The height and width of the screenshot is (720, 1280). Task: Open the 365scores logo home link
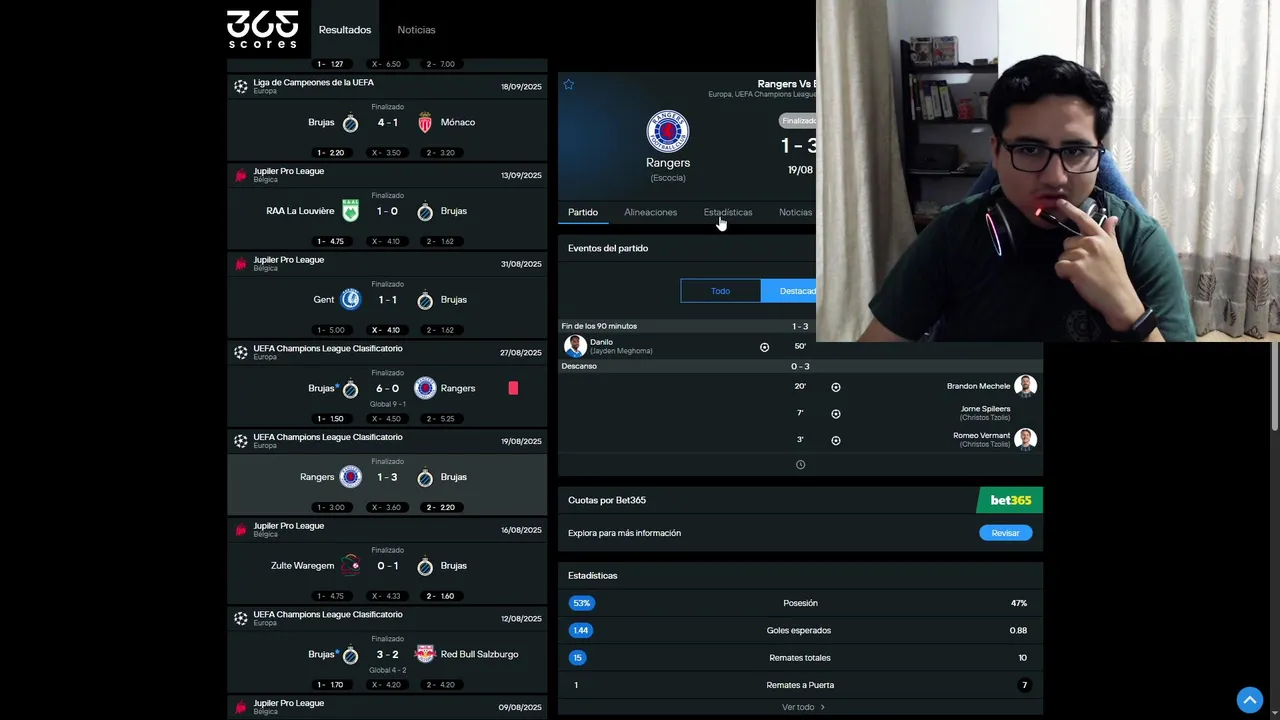coord(262,29)
